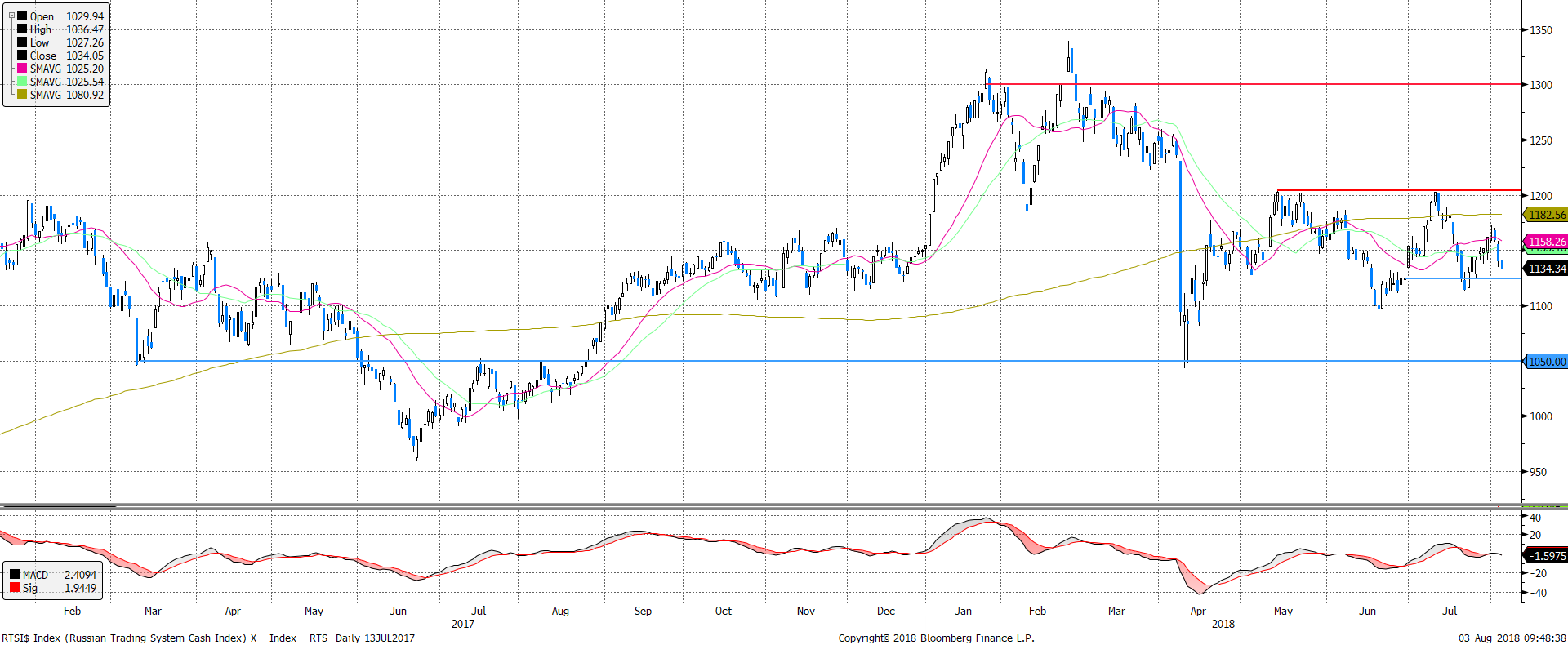Click the 950 price axis tick label
1568x645 pixels.
[x=1538, y=472]
